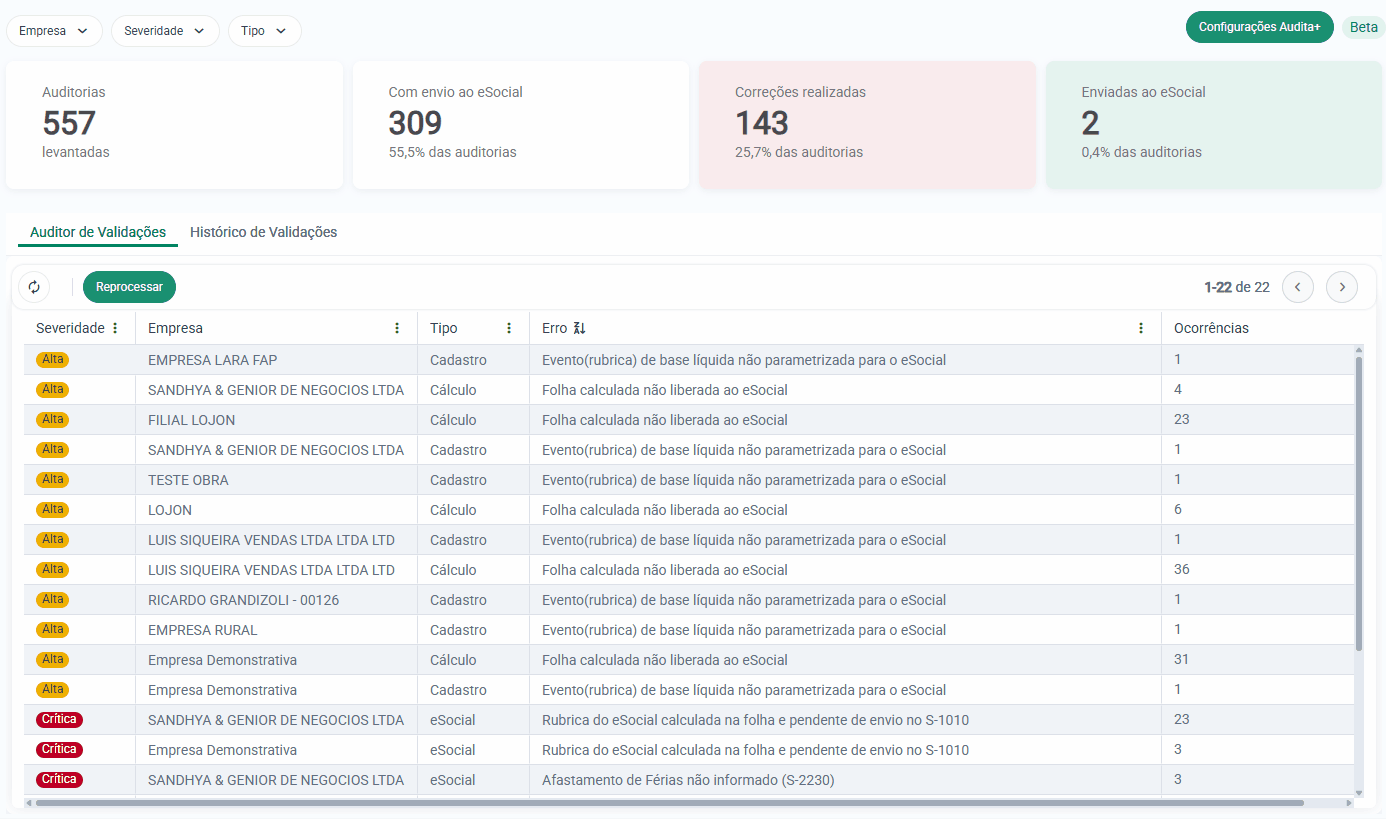Click occurrences value 36
This screenshot has height=819, width=1386.
(x=1182, y=570)
